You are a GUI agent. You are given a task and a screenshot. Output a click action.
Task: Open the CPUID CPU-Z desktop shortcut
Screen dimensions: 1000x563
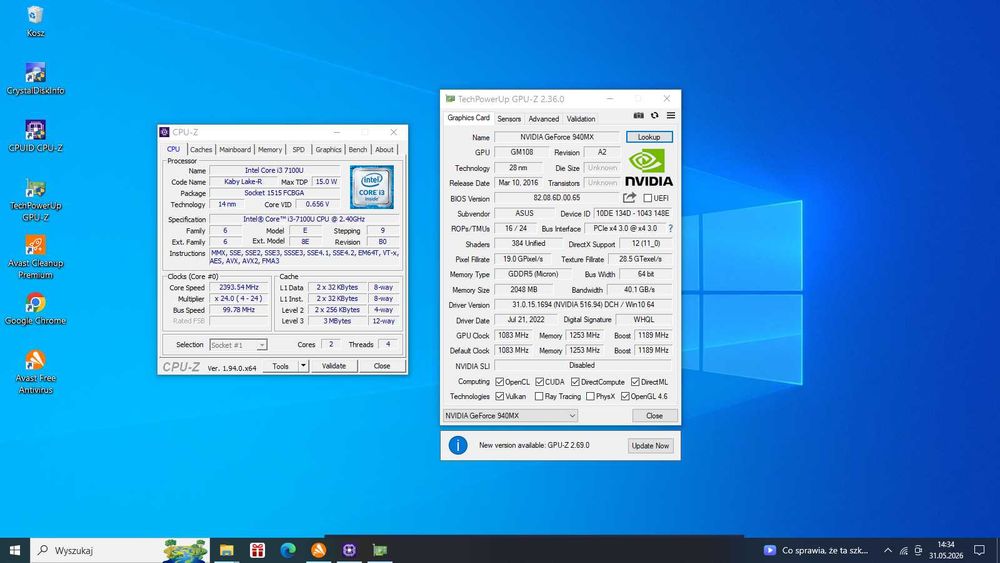pyautogui.click(x=35, y=136)
